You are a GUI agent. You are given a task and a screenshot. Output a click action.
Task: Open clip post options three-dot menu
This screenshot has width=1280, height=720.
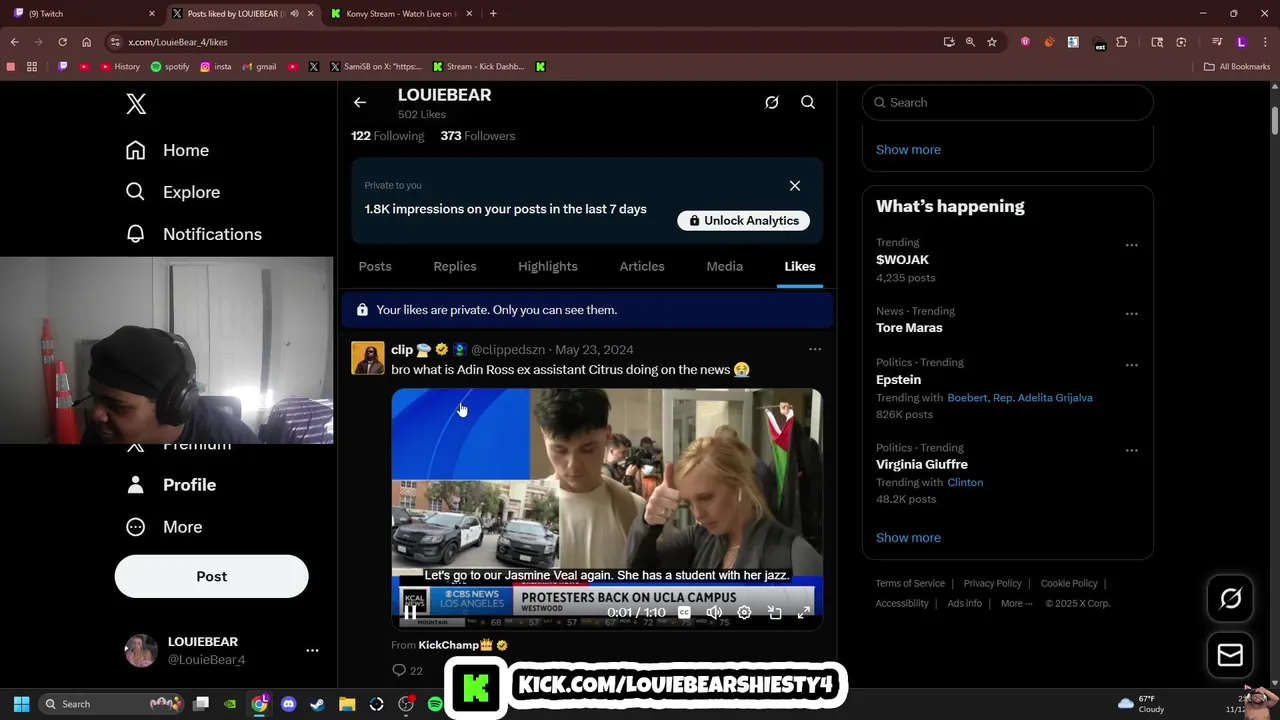pyautogui.click(x=815, y=350)
